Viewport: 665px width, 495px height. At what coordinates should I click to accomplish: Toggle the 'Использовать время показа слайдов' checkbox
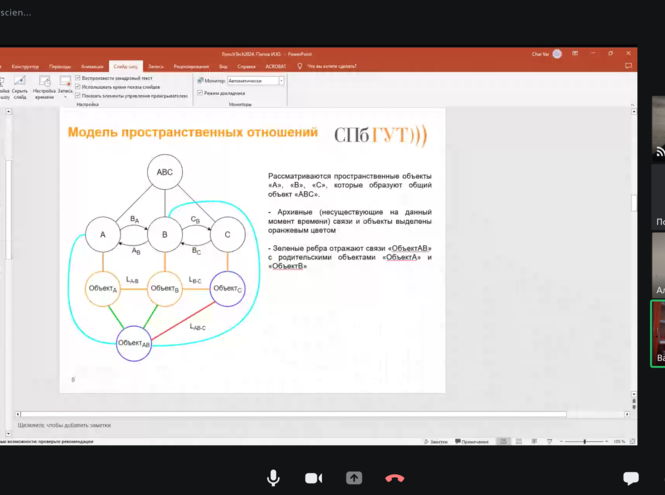[79, 86]
